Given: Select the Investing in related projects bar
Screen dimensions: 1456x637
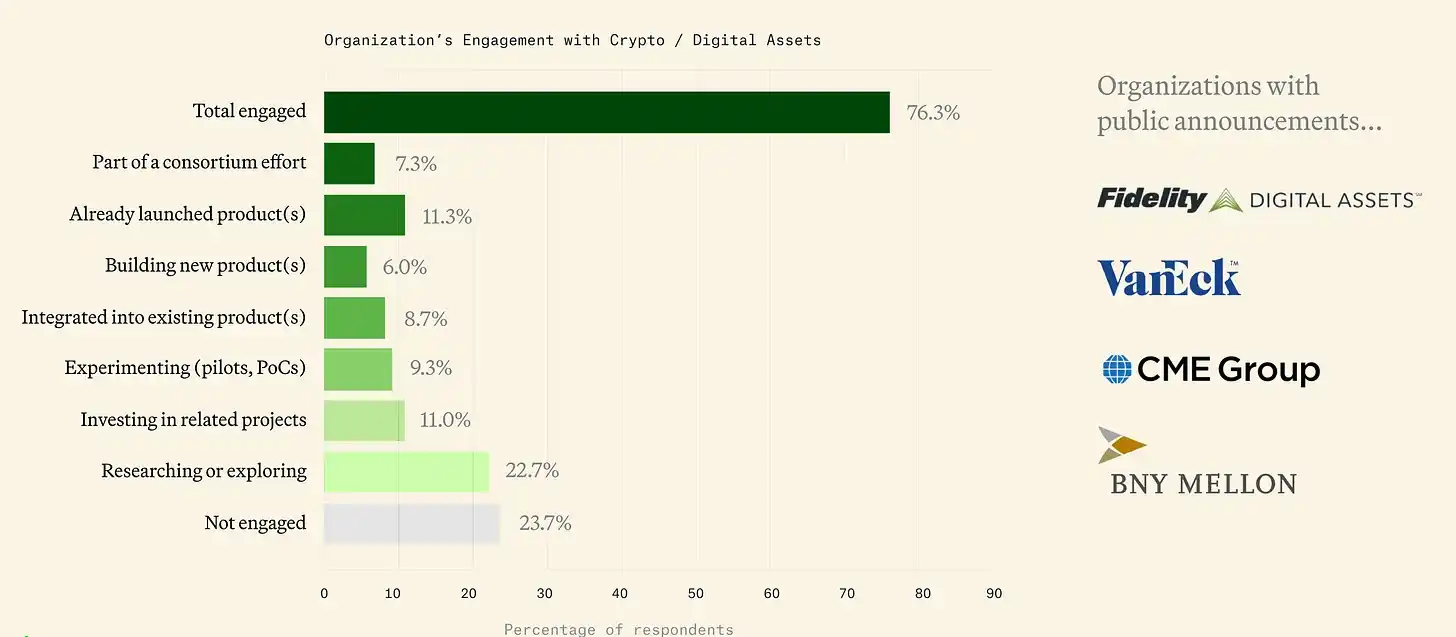Looking at the screenshot, I should click(x=364, y=420).
